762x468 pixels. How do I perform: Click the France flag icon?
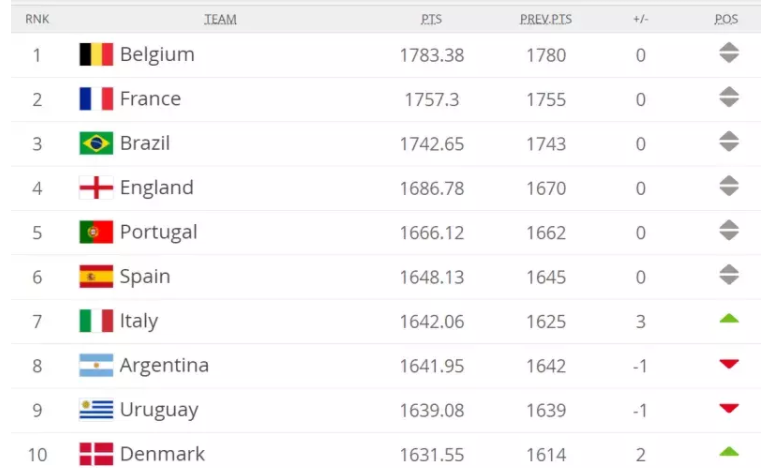point(96,99)
